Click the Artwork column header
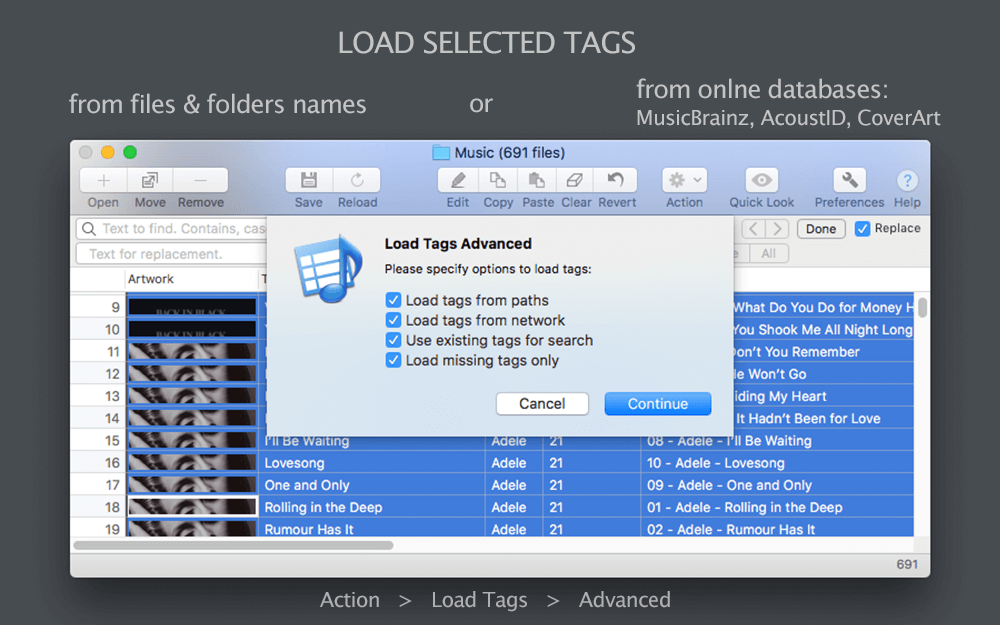Screen dimensions: 1000x625 click(151, 279)
